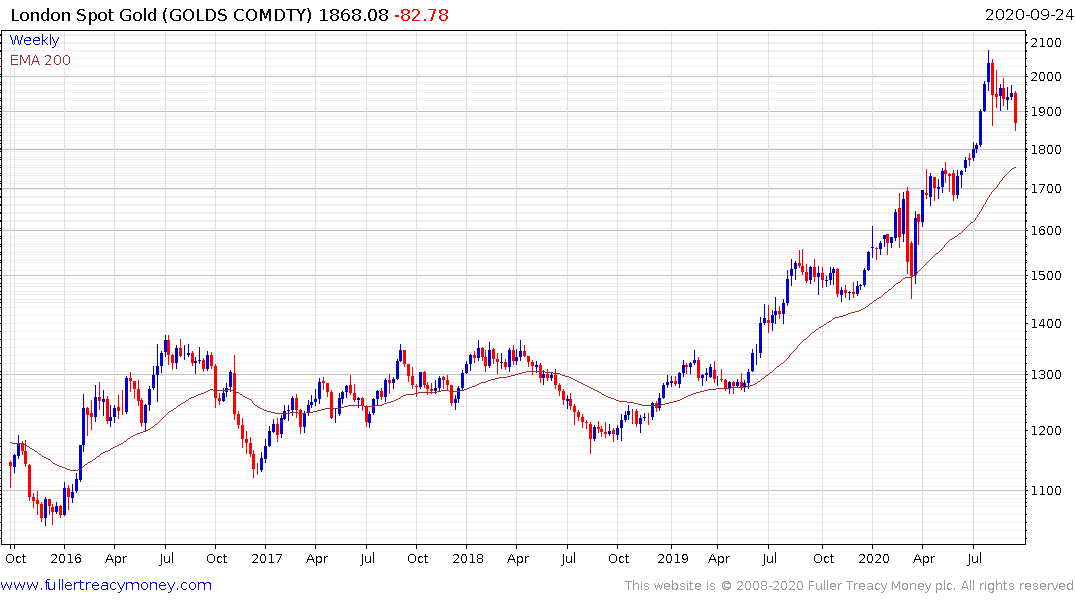
Task: Select the price change -82.78
Action: [421, 15]
